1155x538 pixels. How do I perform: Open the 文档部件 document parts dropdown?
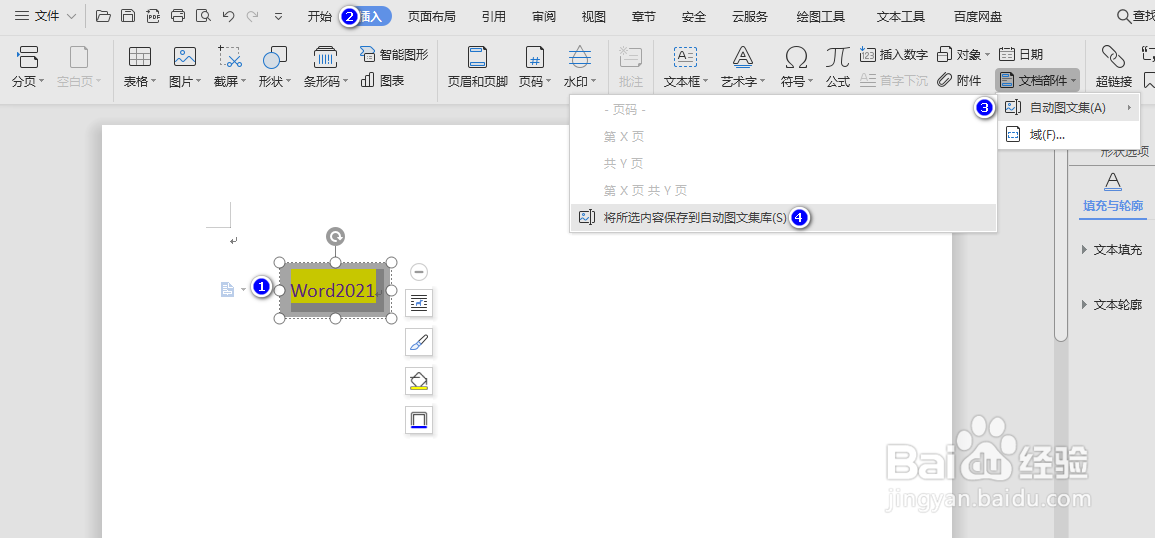(1037, 80)
